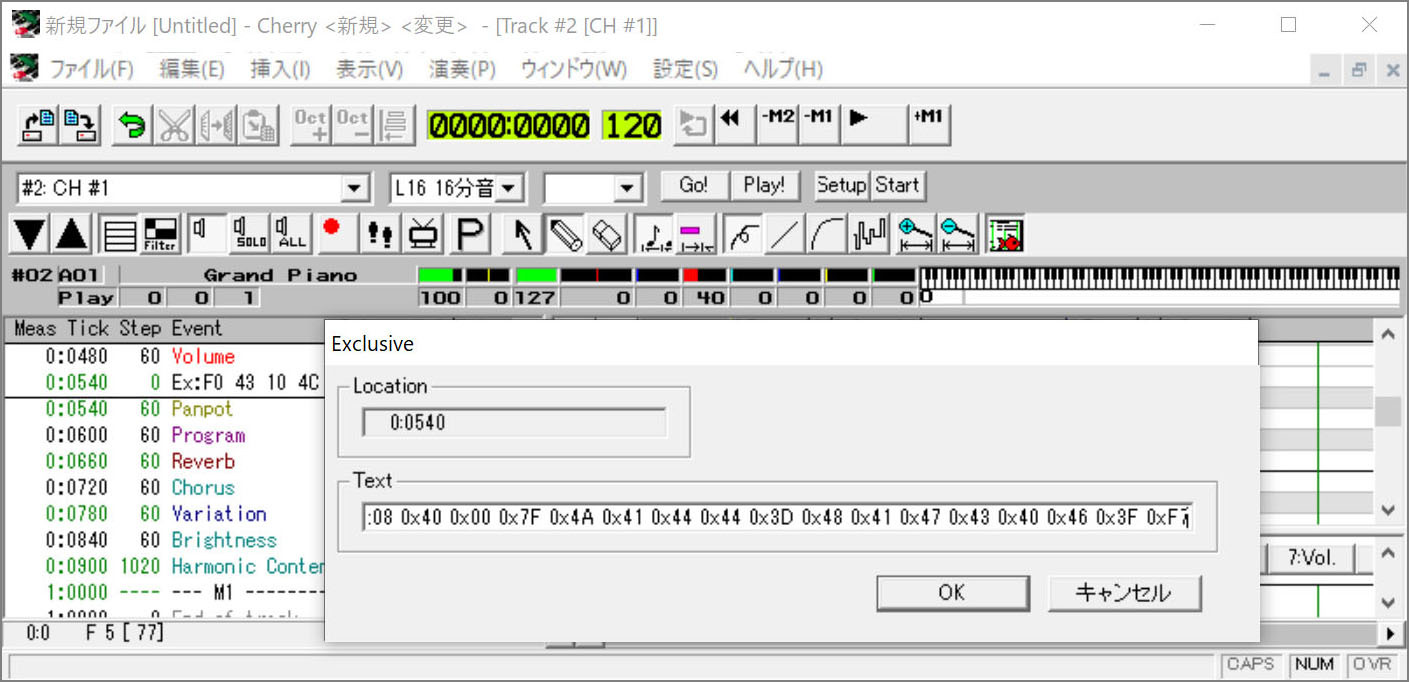Click the -M2 back two measures button
This screenshot has width=1409, height=682.
coord(777,124)
